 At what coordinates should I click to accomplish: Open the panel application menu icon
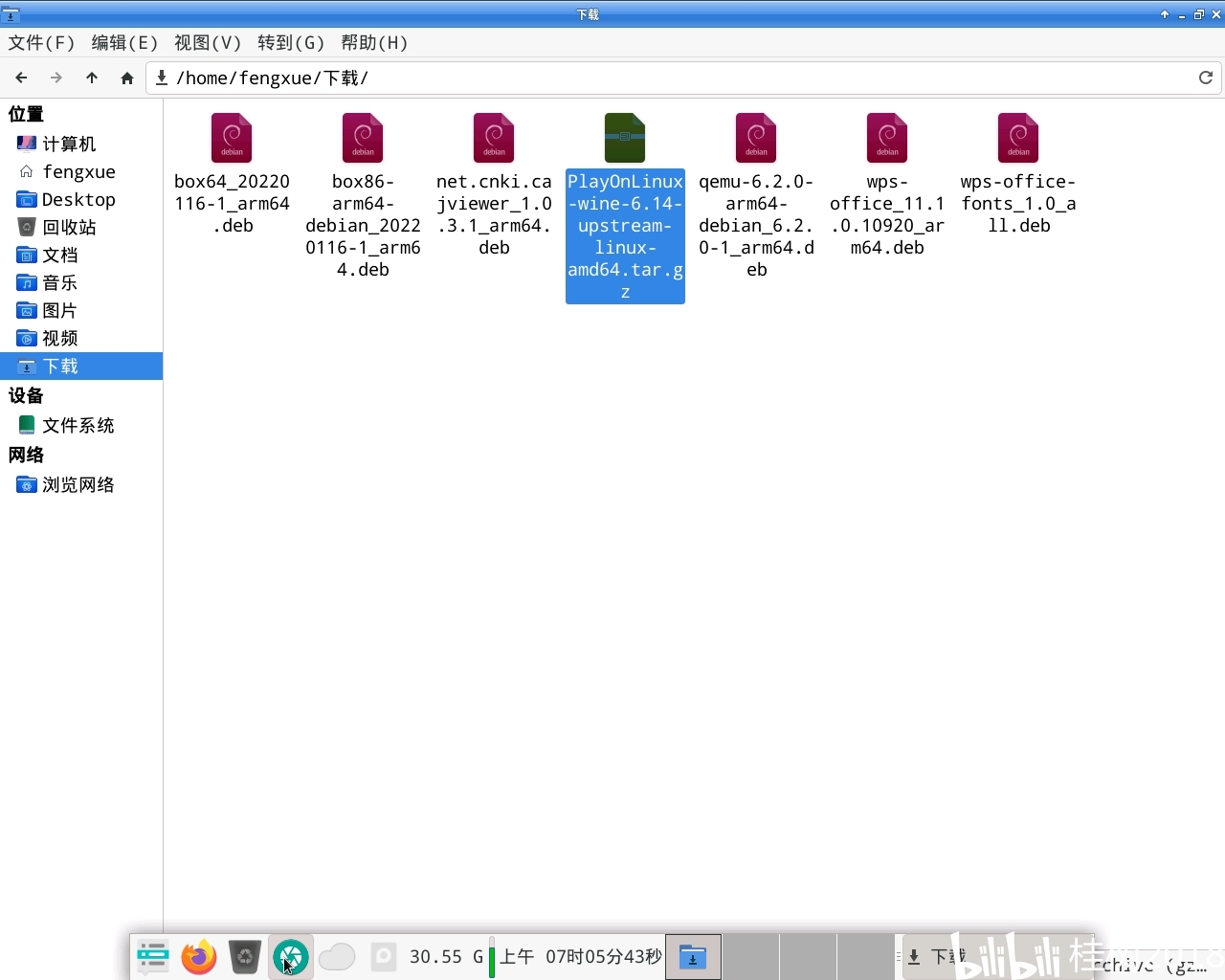point(153,956)
